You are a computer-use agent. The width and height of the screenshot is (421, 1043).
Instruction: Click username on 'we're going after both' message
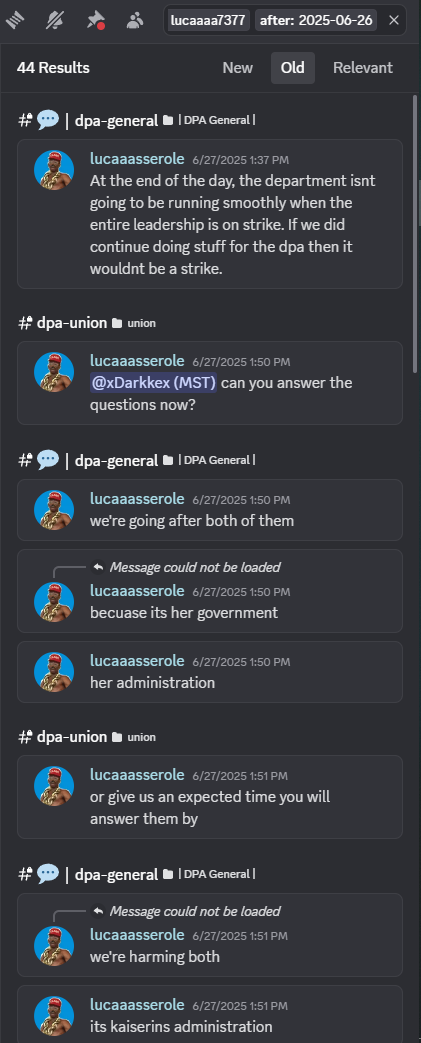[x=137, y=499]
